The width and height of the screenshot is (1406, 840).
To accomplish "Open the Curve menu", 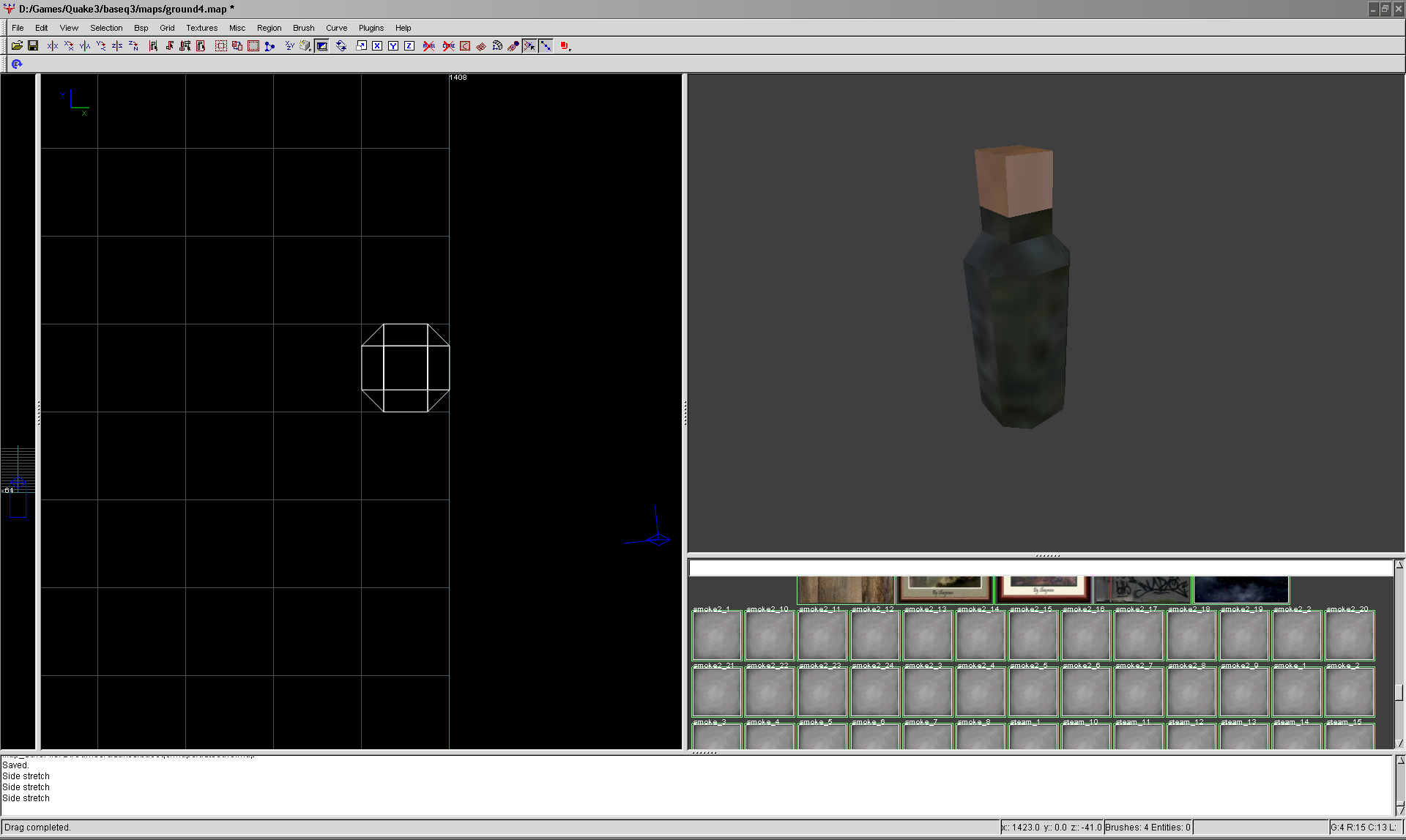I will (x=336, y=28).
